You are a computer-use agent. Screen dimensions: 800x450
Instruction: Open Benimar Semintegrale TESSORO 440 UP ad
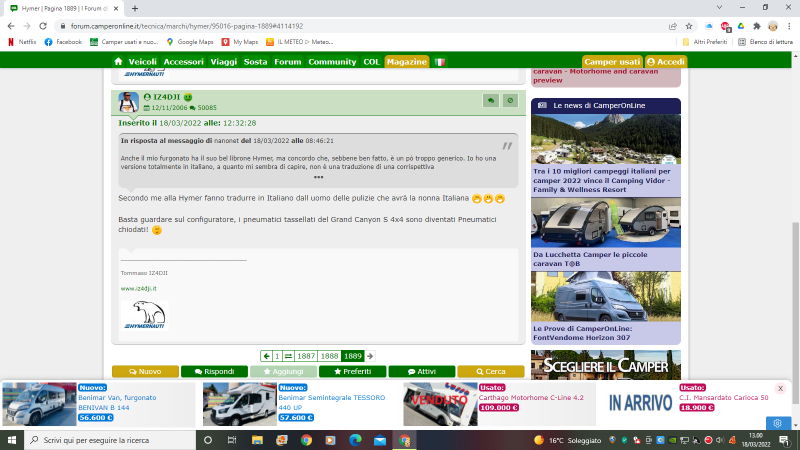click(x=332, y=403)
